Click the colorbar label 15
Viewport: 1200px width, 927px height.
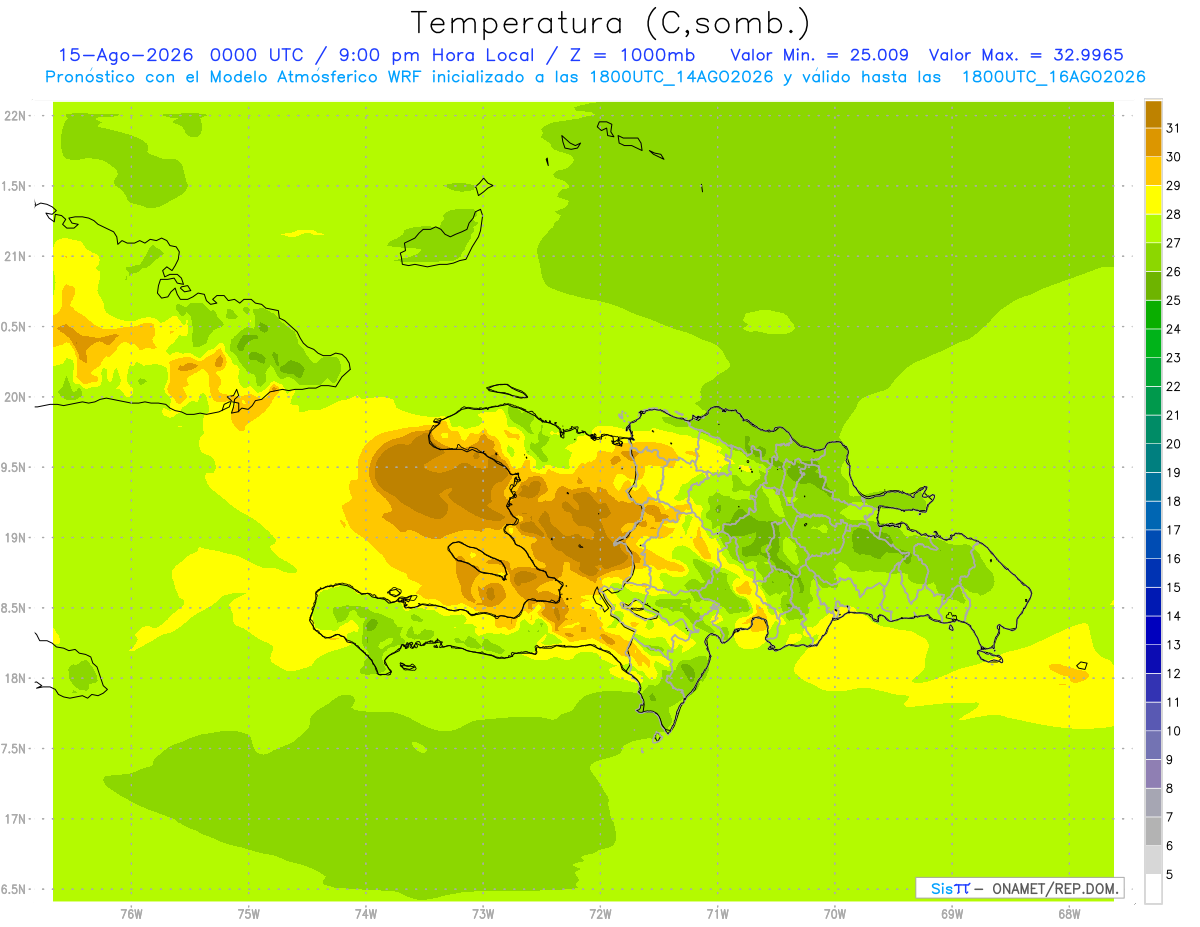tap(1174, 588)
